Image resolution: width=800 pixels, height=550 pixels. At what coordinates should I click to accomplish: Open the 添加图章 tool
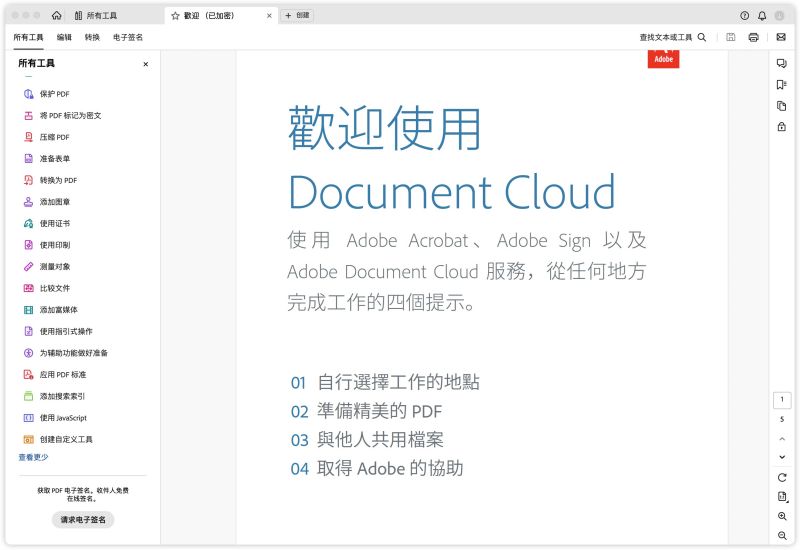(x=47, y=202)
